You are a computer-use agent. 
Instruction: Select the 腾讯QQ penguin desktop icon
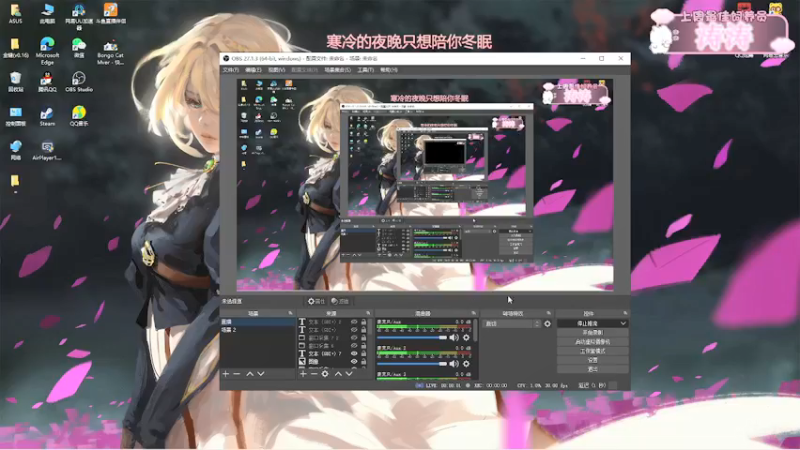(x=47, y=82)
